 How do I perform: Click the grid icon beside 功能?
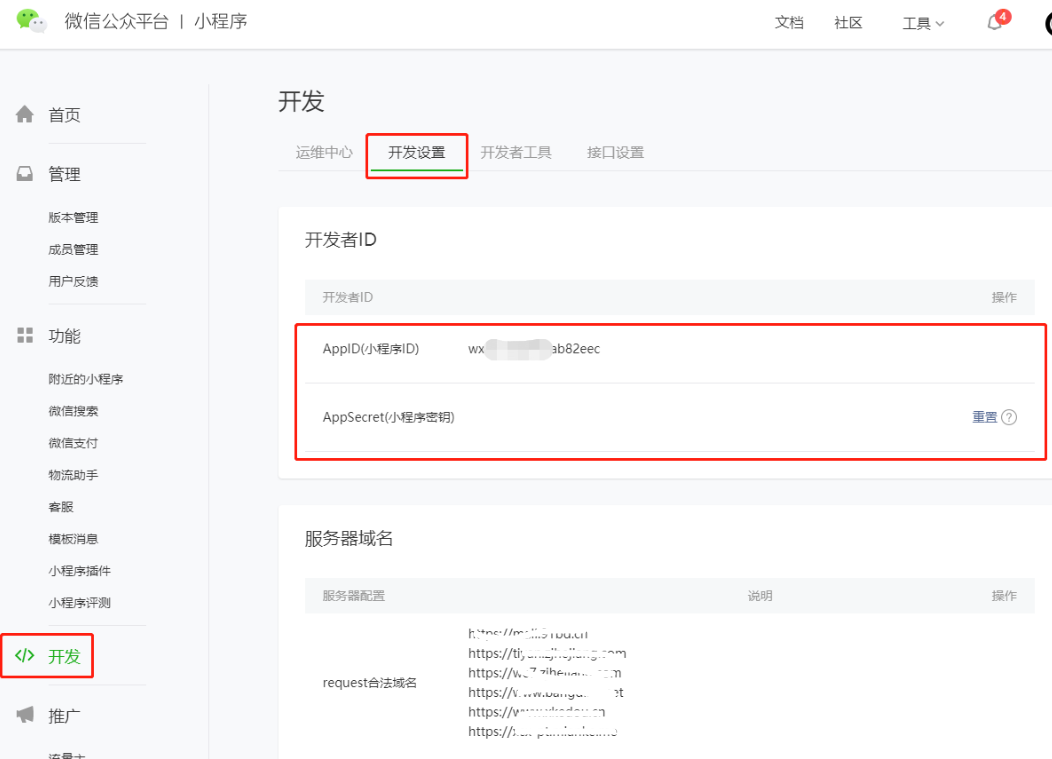coord(25,336)
